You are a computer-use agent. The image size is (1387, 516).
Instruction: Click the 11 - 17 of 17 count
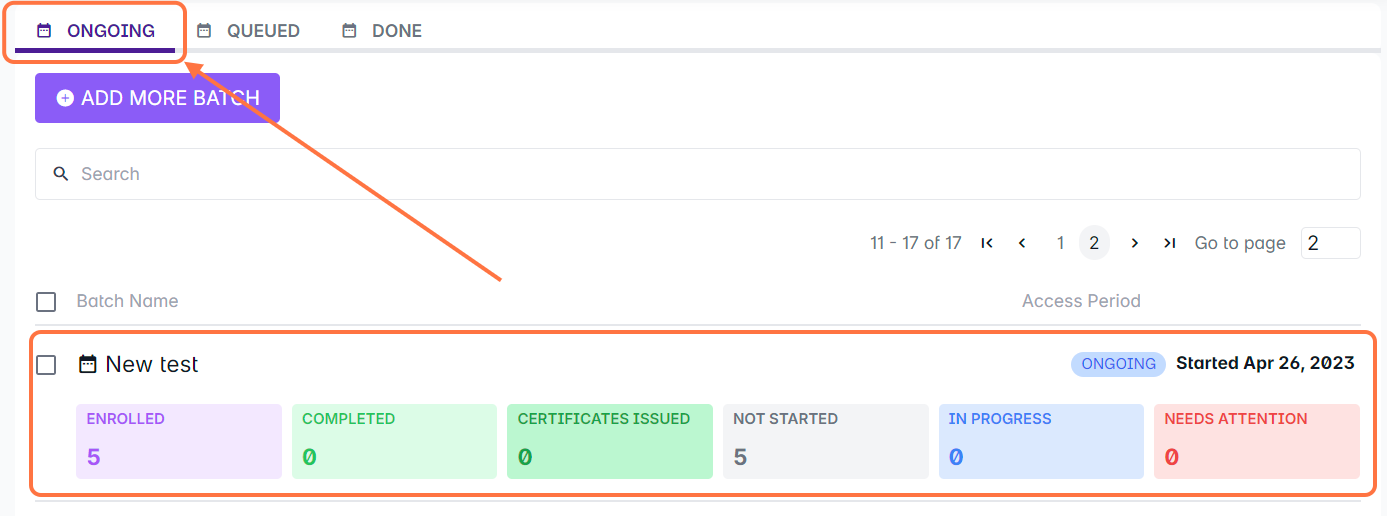(x=916, y=243)
